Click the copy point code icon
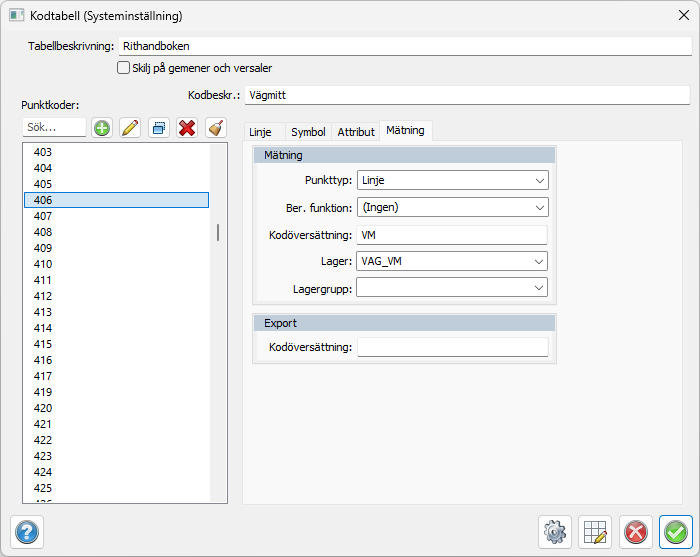 (158, 128)
